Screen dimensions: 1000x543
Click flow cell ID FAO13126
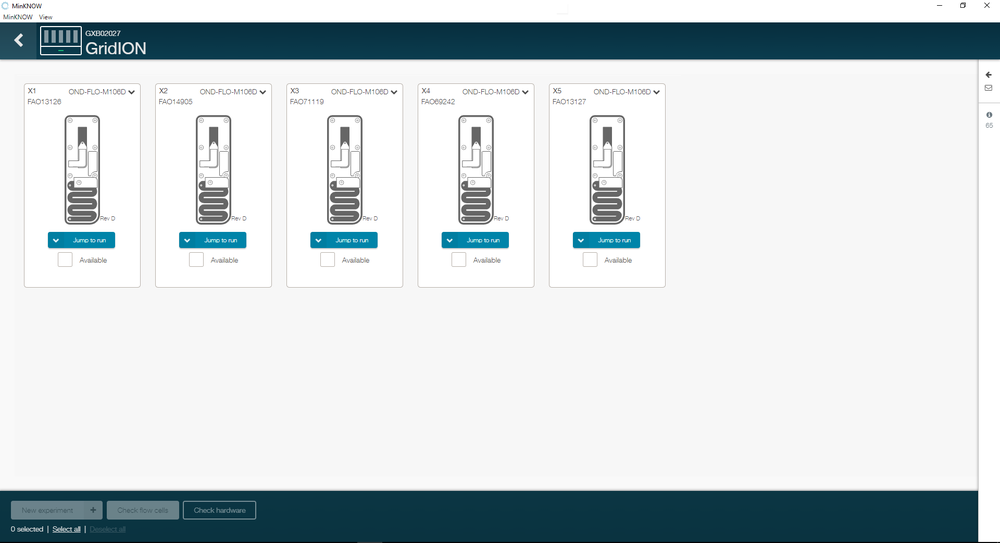click(45, 102)
